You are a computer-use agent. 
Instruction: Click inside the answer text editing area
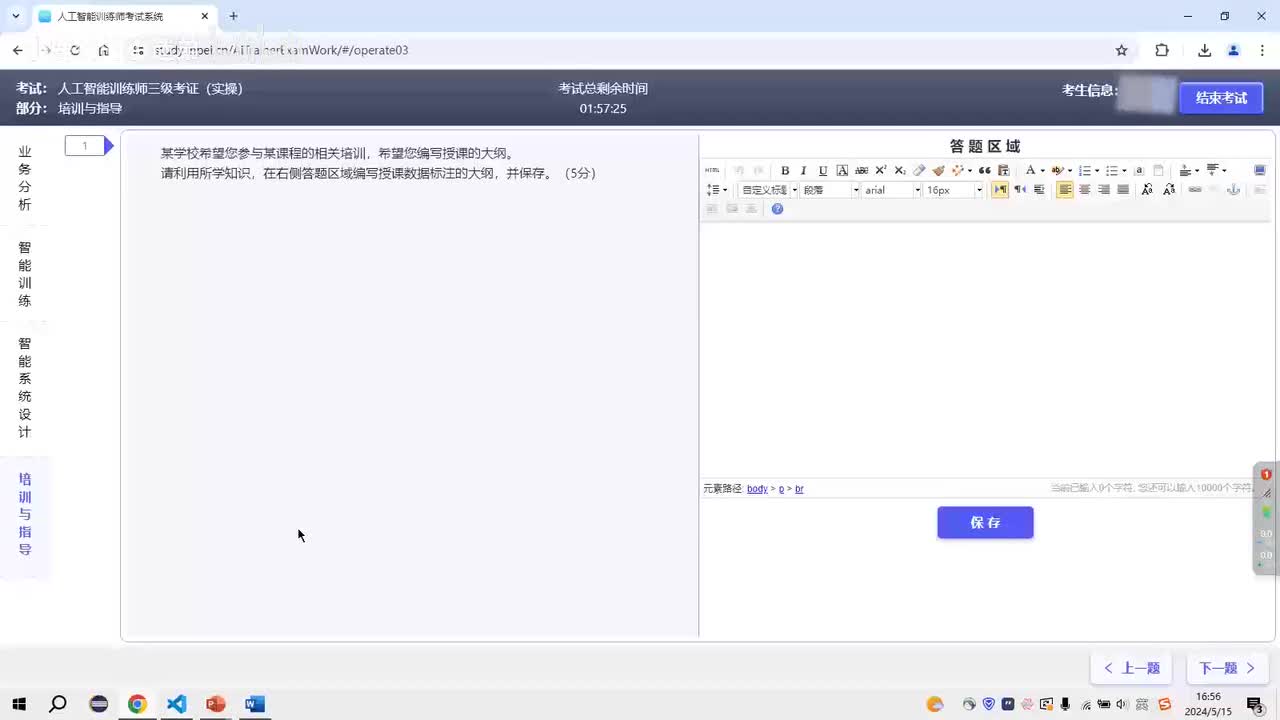tap(986, 350)
